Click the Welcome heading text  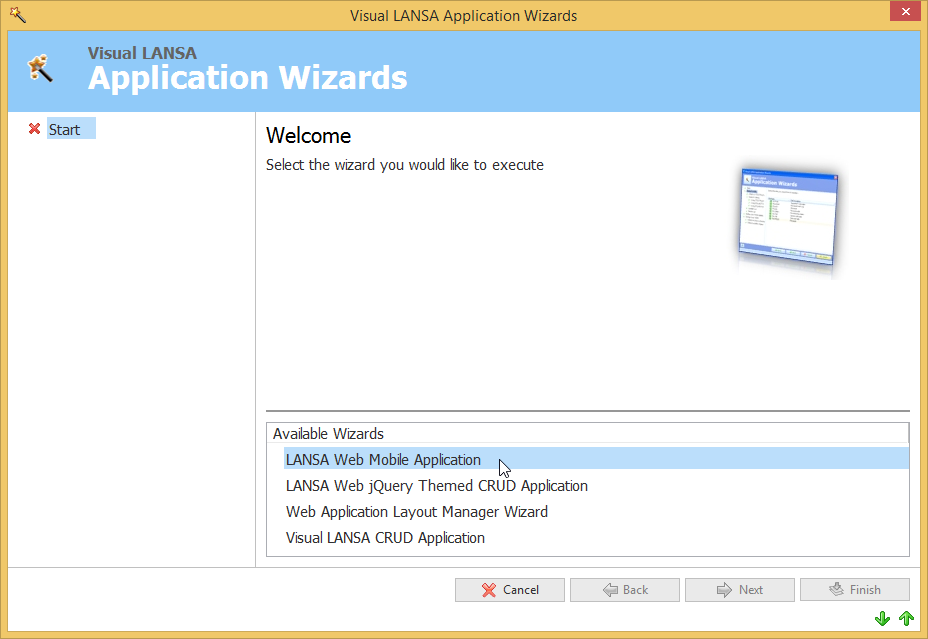(x=308, y=135)
